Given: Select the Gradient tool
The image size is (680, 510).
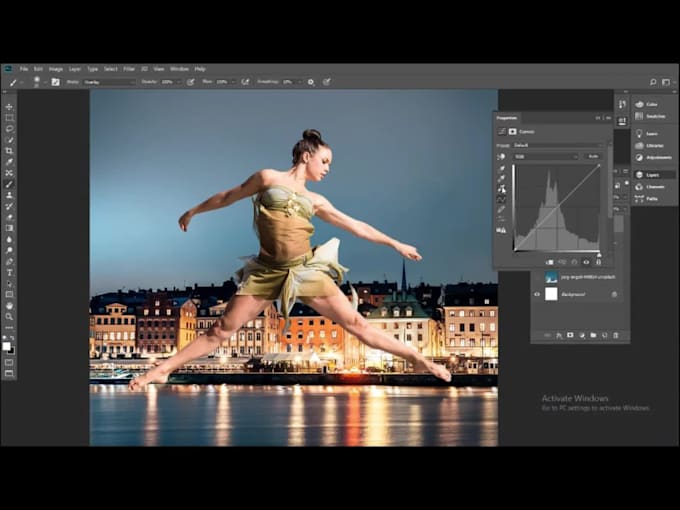Looking at the screenshot, I should (9, 228).
